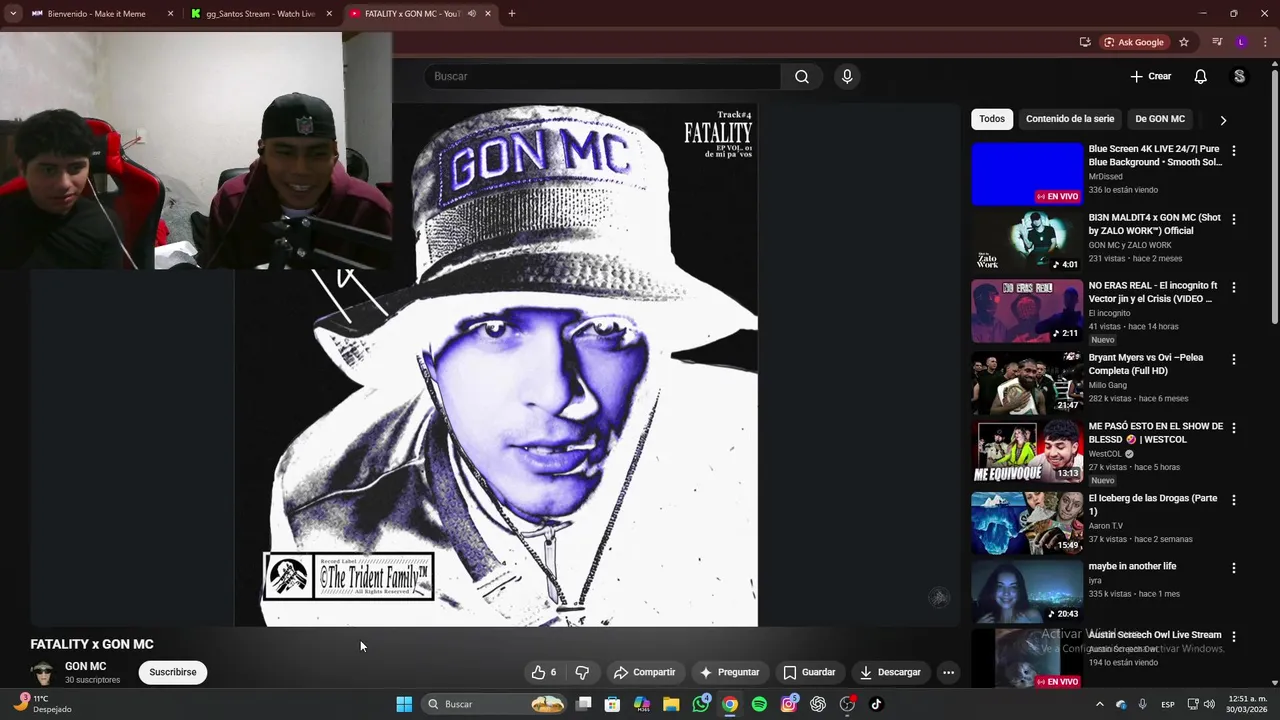Subscribe with the Suscribirse button
The width and height of the screenshot is (1280, 720).
173,672
